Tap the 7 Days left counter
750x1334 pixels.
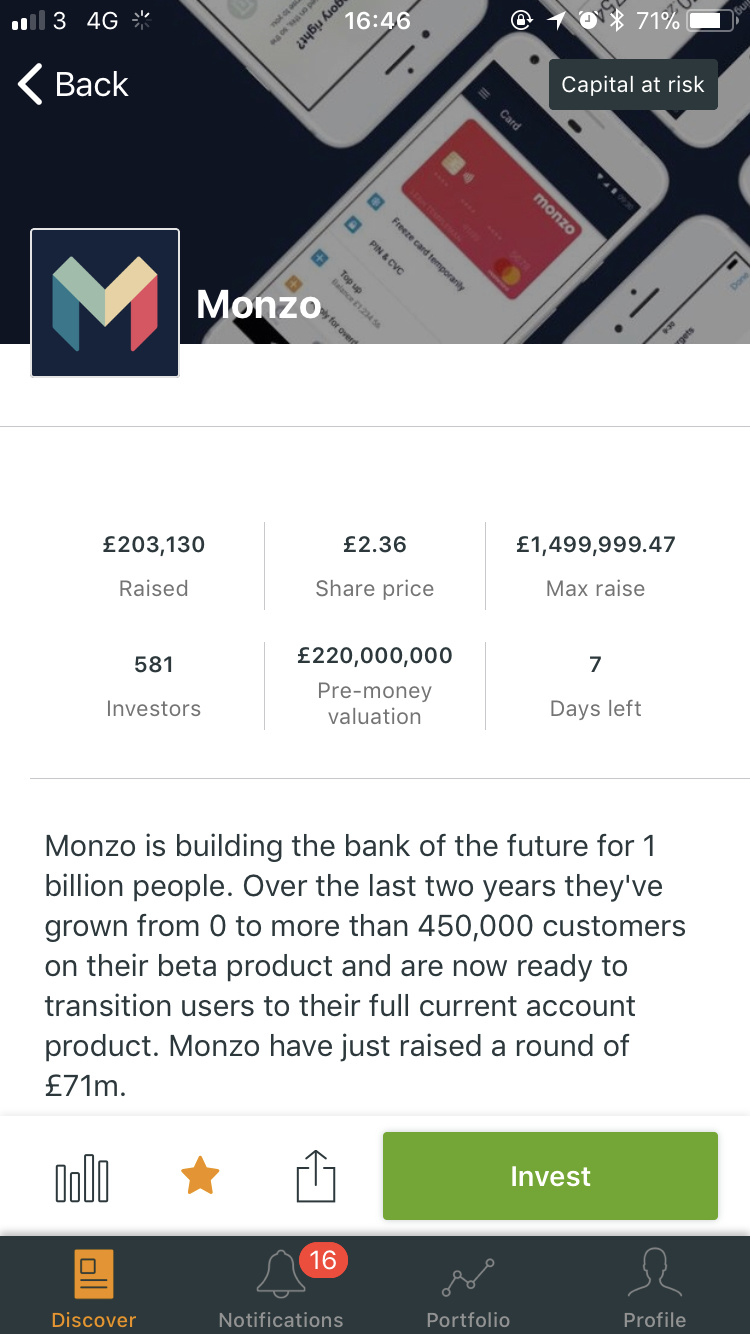point(596,665)
